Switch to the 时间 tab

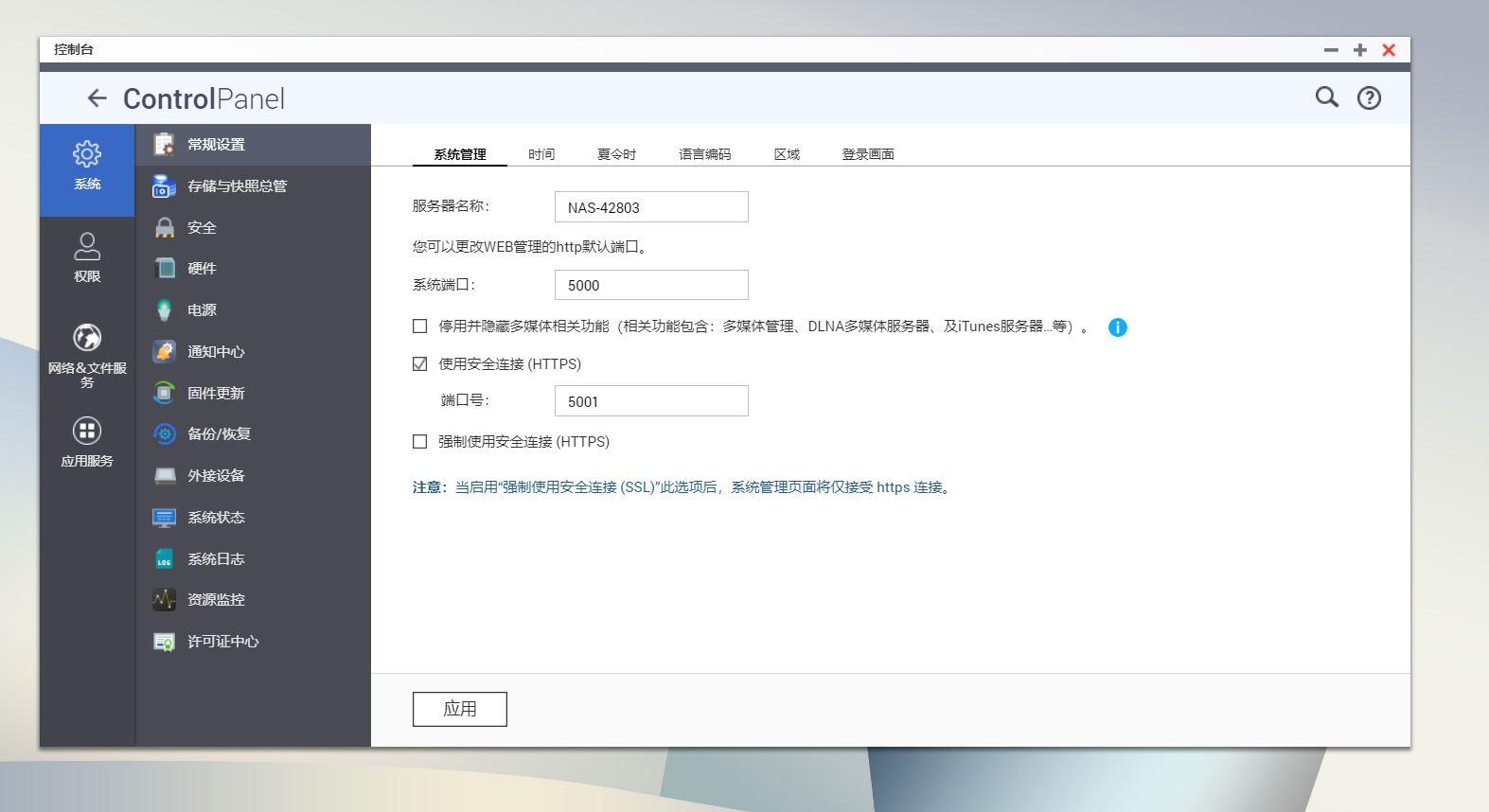click(541, 154)
